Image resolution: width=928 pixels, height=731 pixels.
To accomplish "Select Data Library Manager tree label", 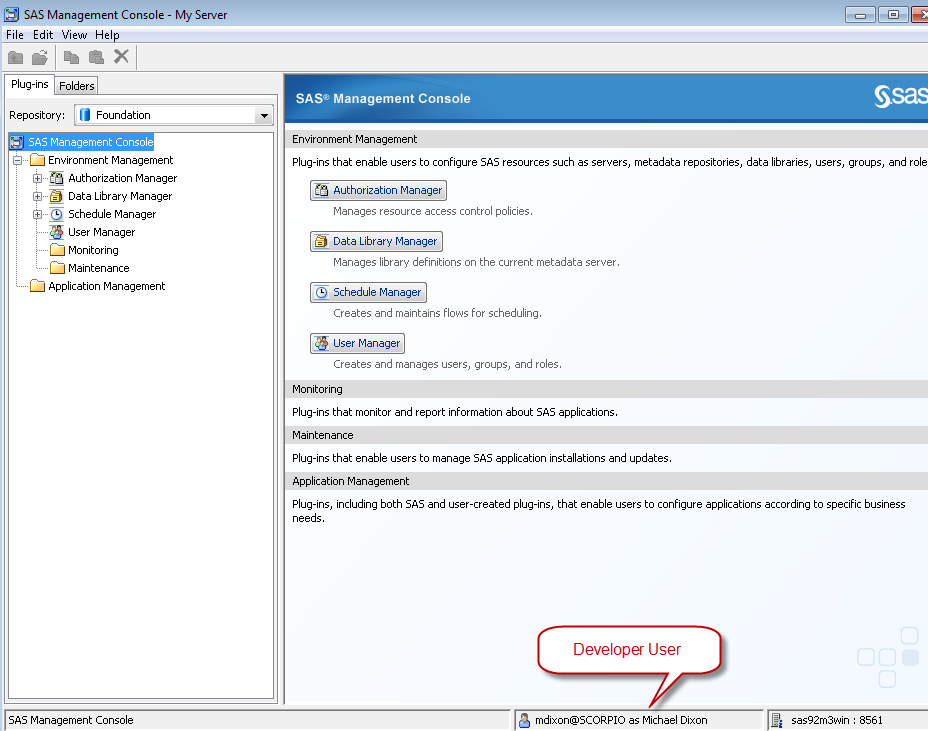I will coord(120,196).
